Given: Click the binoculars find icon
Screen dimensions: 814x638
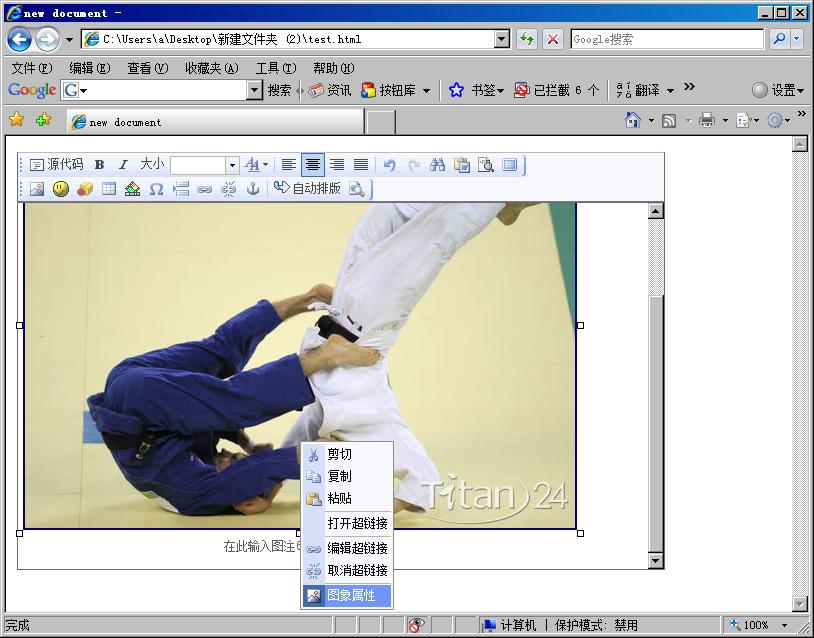Looking at the screenshot, I should tap(437, 165).
